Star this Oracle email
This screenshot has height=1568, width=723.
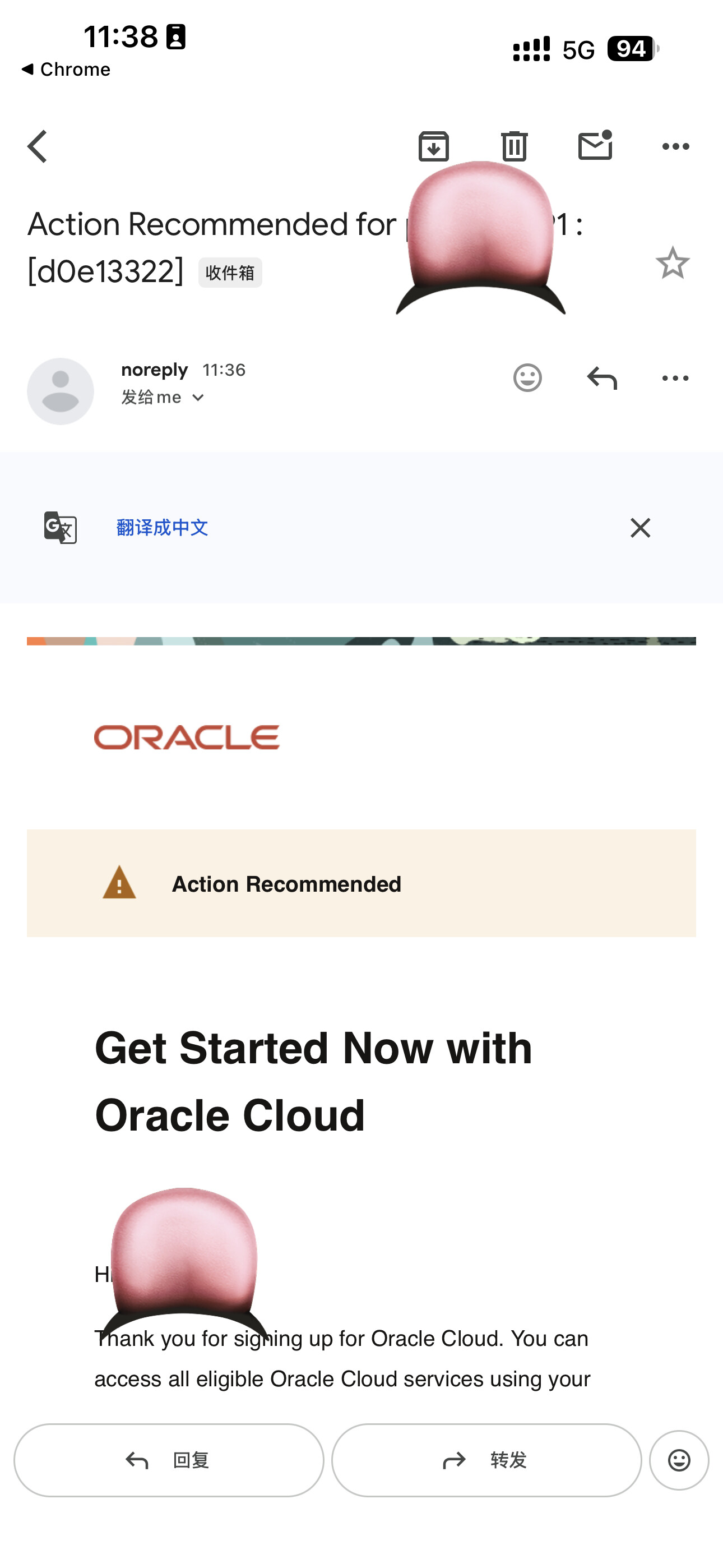click(x=673, y=263)
